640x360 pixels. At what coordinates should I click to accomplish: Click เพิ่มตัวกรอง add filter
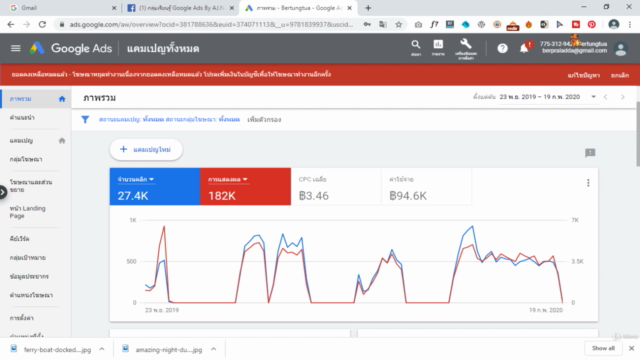[264, 120]
